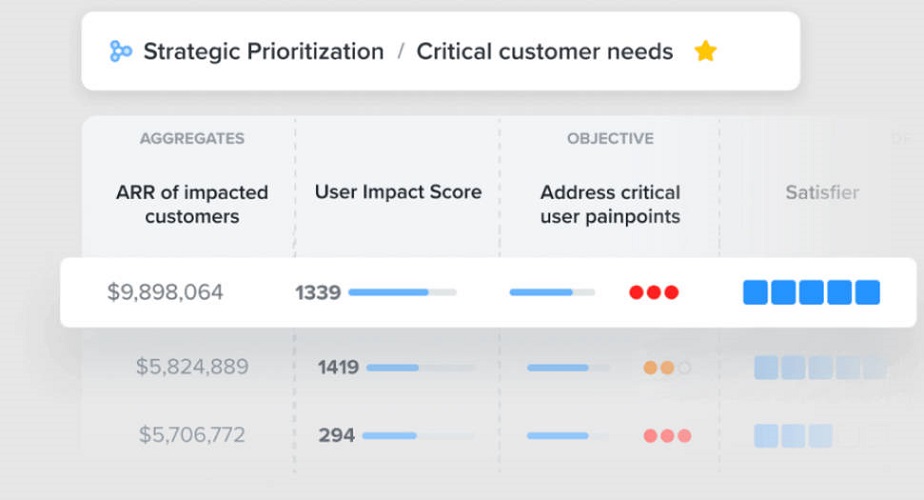Select the ARR of impacted customers column header

pyautogui.click(x=192, y=204)
